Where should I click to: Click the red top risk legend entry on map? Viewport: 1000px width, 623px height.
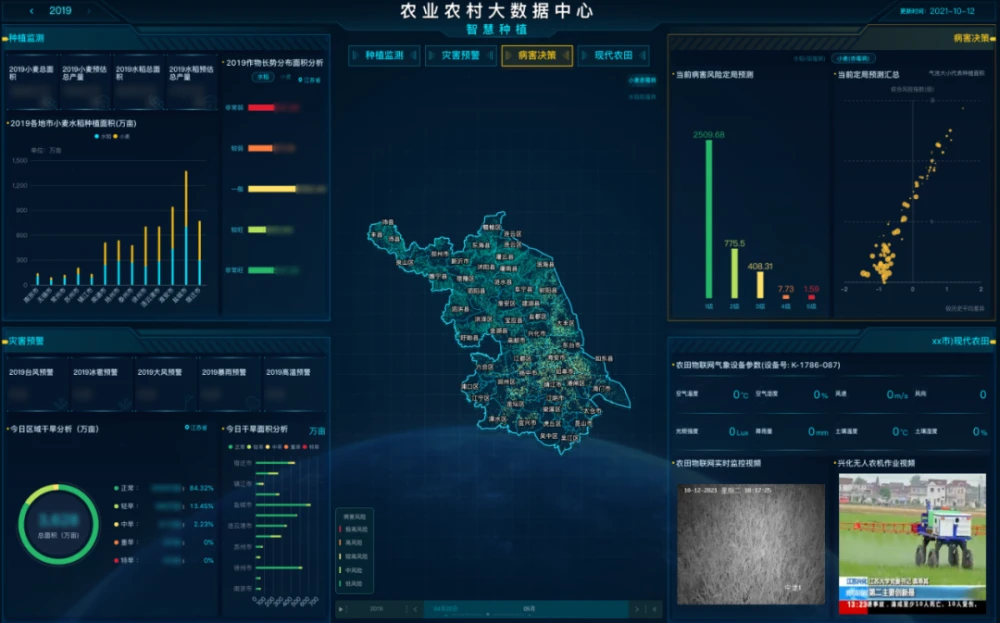(x=353, y=529)
